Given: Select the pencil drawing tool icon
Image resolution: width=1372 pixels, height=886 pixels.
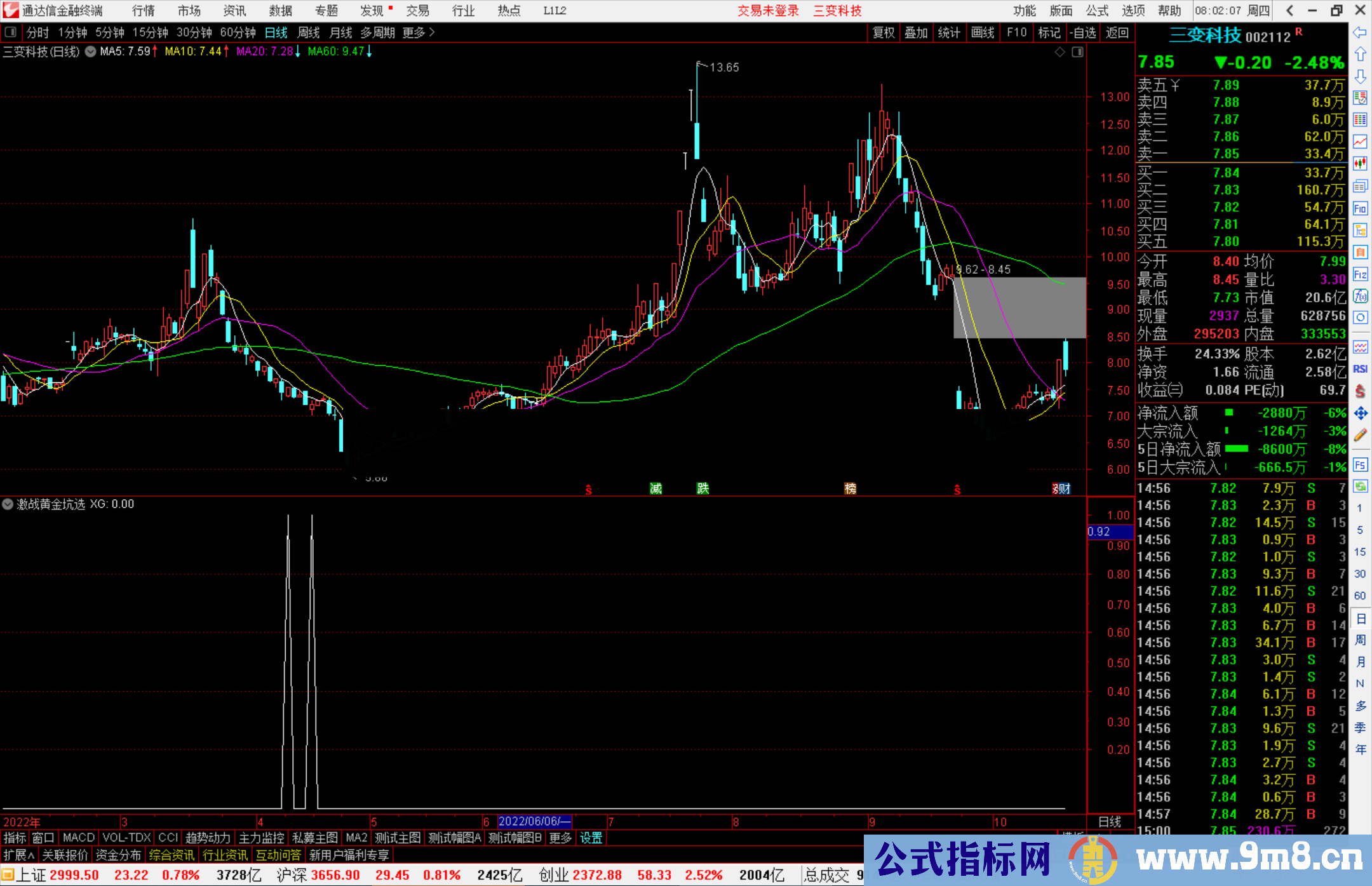Looking at the screenshot, I should click(1360, 435).
